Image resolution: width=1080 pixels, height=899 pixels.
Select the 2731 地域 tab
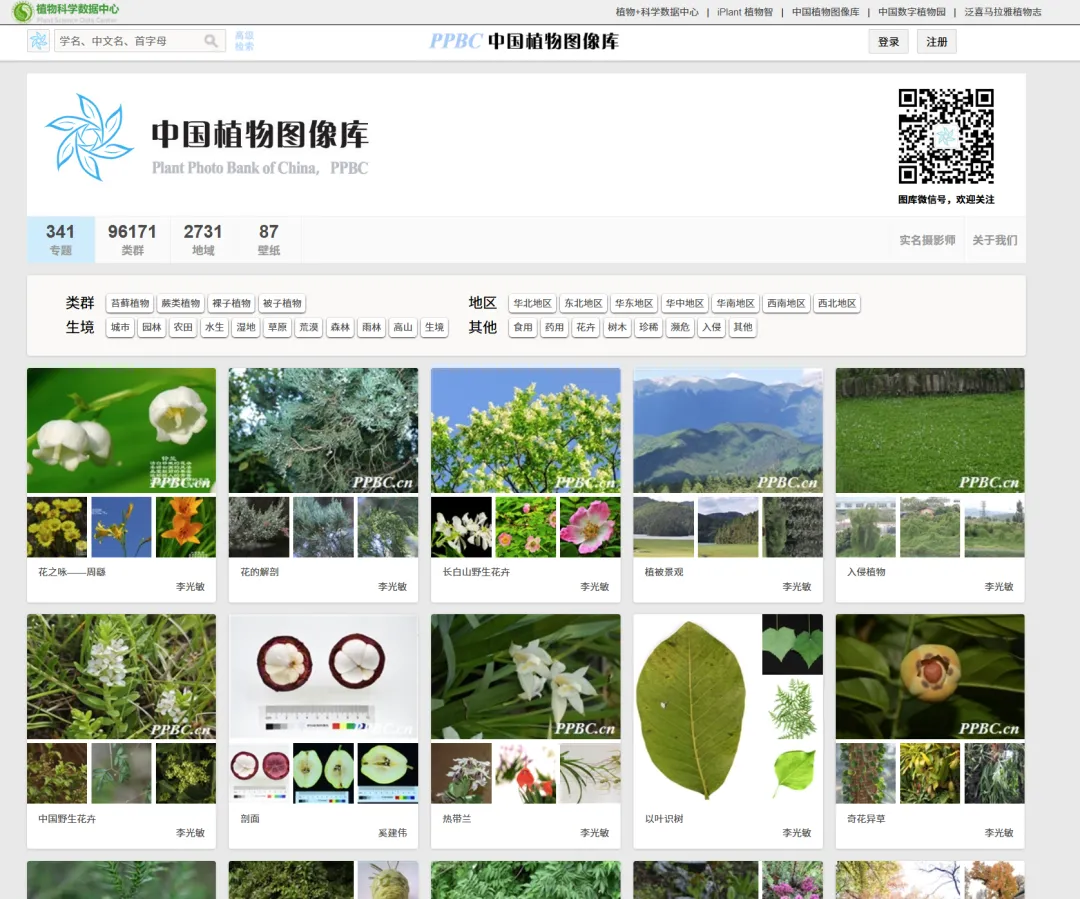[203, 240]
